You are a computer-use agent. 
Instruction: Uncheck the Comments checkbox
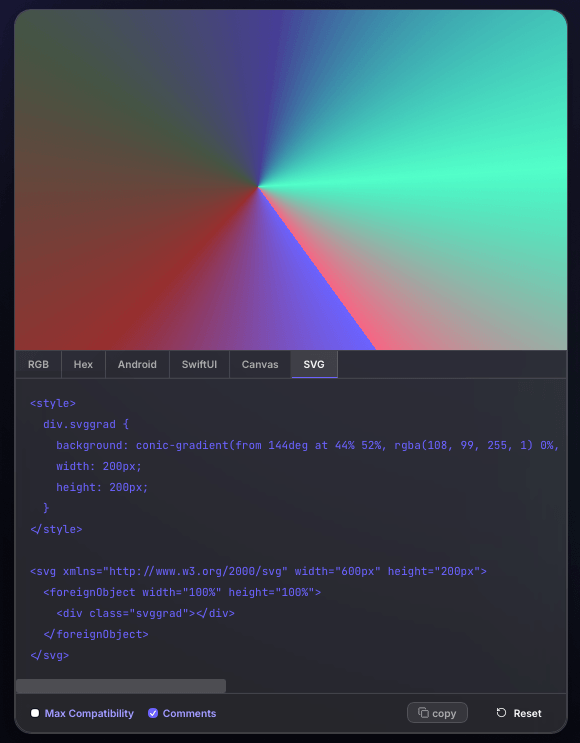pos(153,713)
